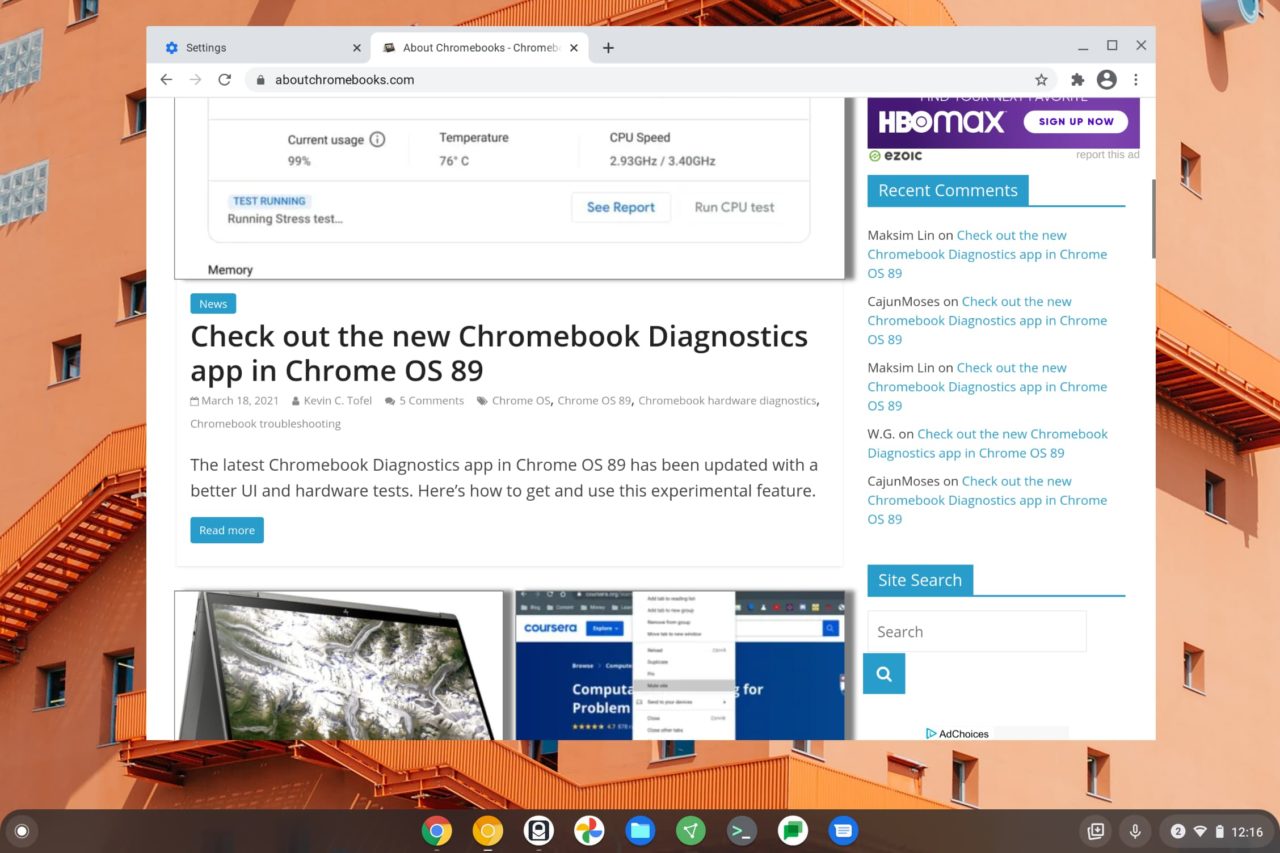The height and width of the screenshot is (853, 1280).
Task: Open Chrome from the shelf
Action: click(x=436, y=831)
